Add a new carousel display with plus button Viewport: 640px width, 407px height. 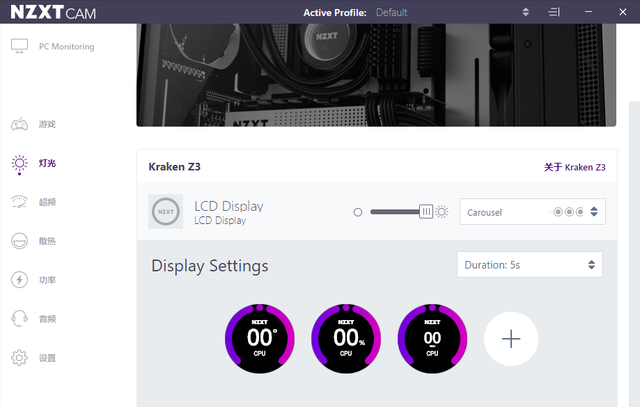click(511, 339)
